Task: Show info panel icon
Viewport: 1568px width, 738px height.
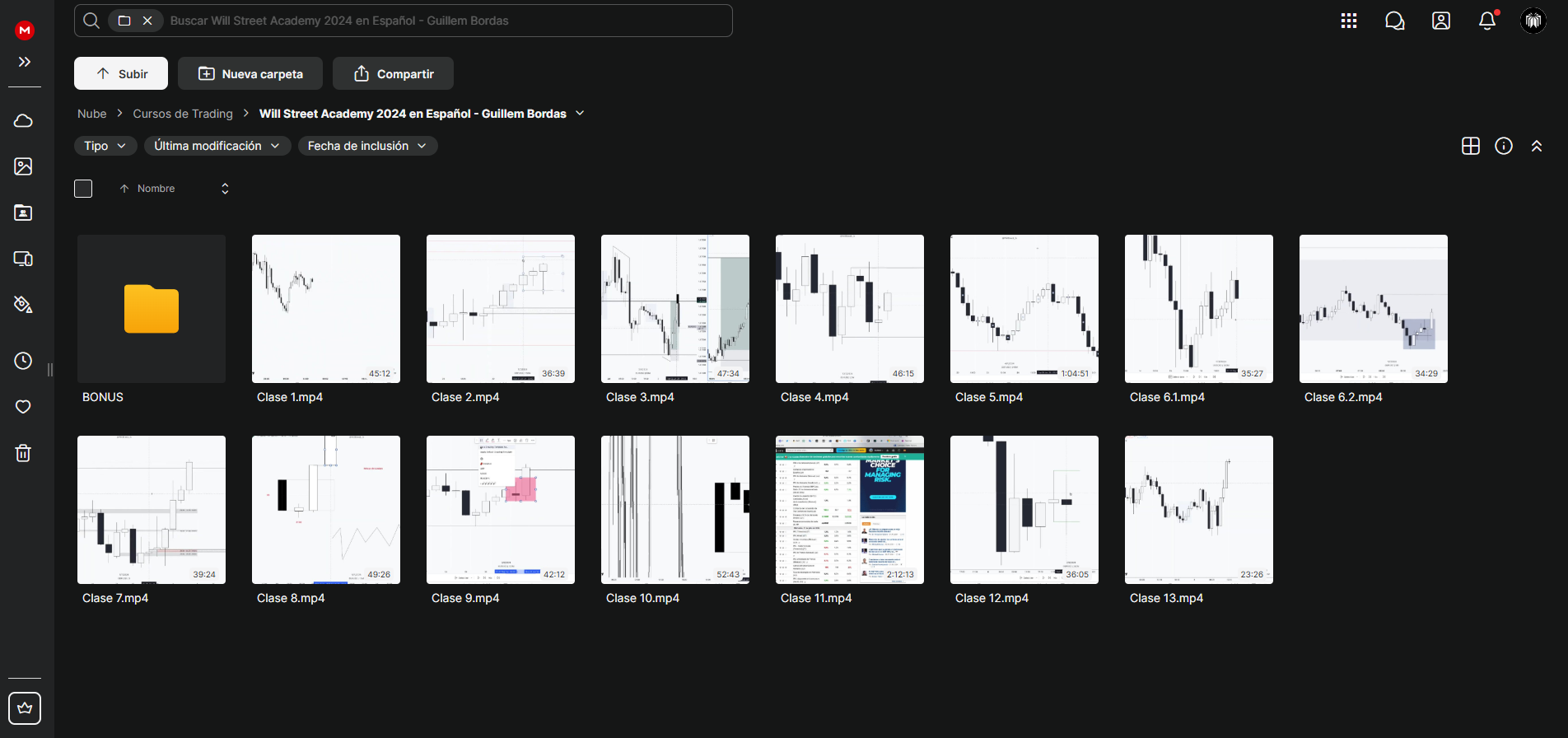Action: 1504,146
